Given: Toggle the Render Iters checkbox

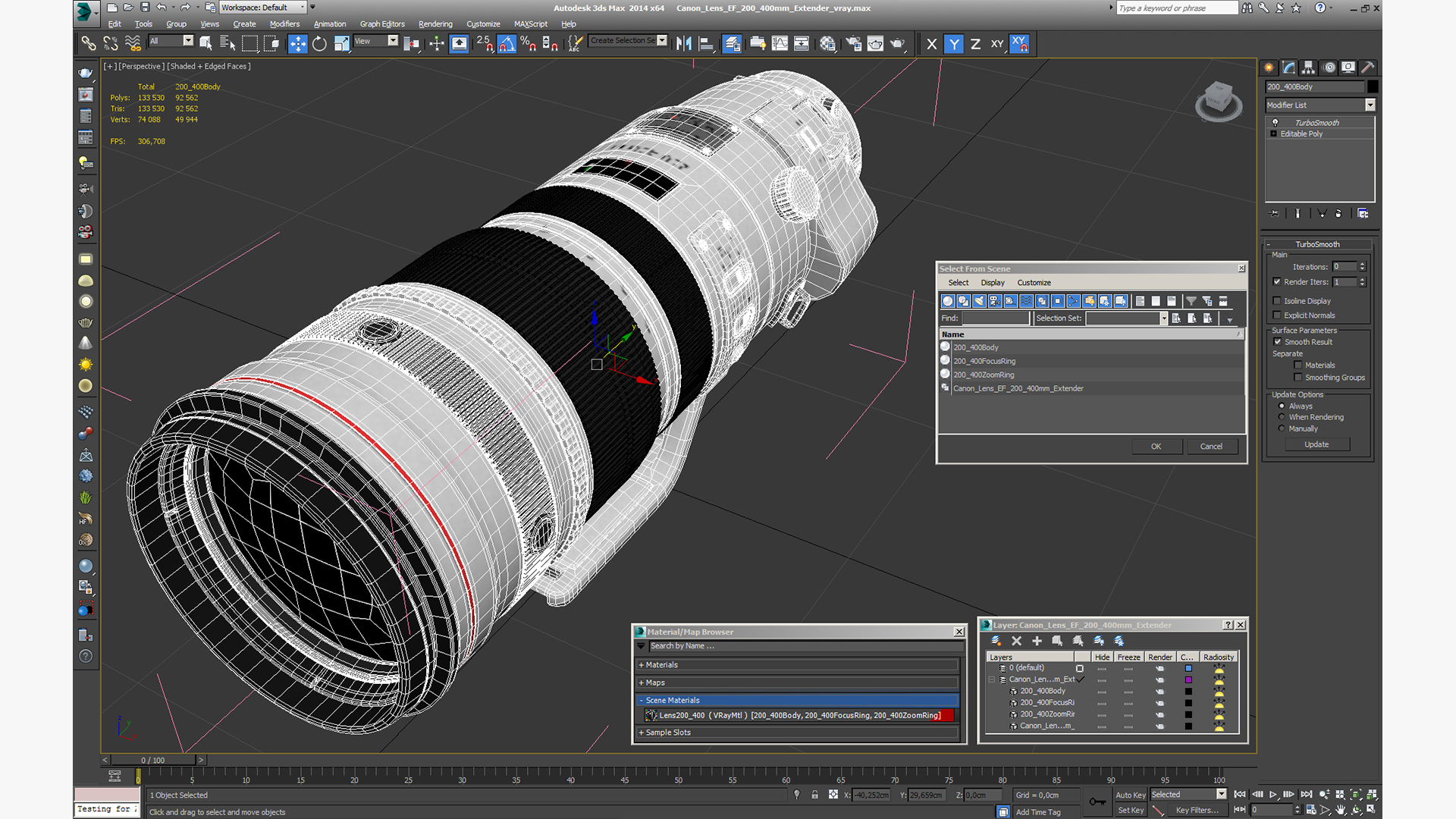Looking at the screenshot, I should (1277, 282).
